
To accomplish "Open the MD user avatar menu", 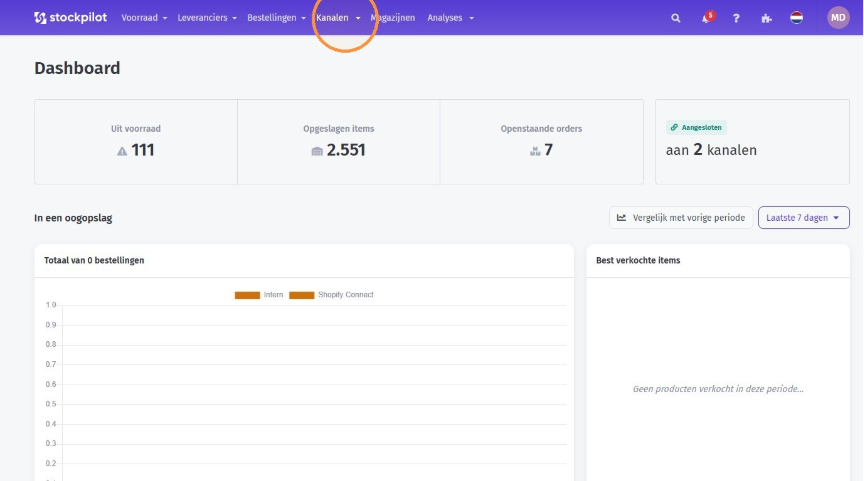I will (x=838, y=18).
